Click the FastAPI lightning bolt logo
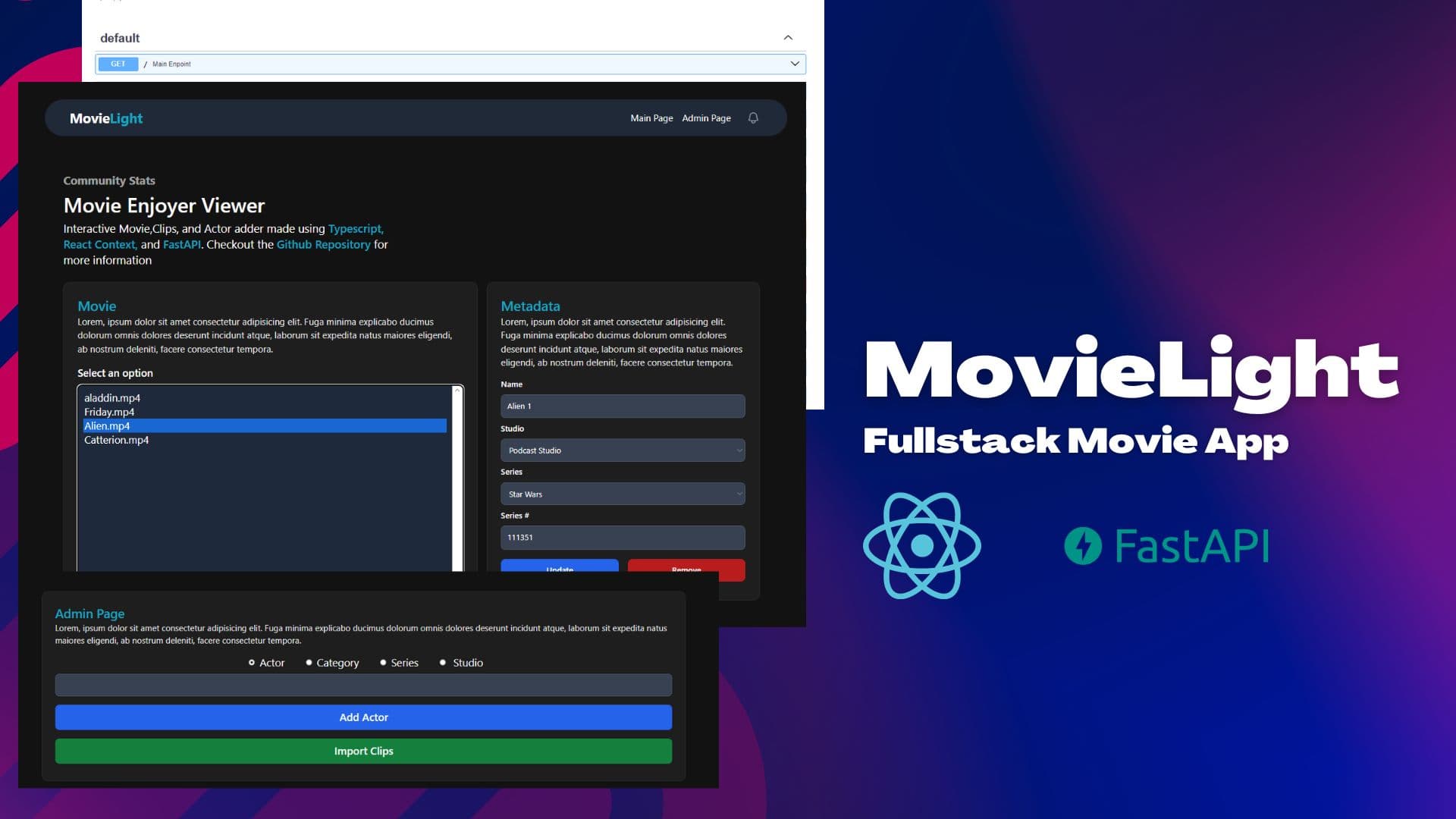Image resolution: width=1456 pixels, height=819 pixels. (1082, 546)
